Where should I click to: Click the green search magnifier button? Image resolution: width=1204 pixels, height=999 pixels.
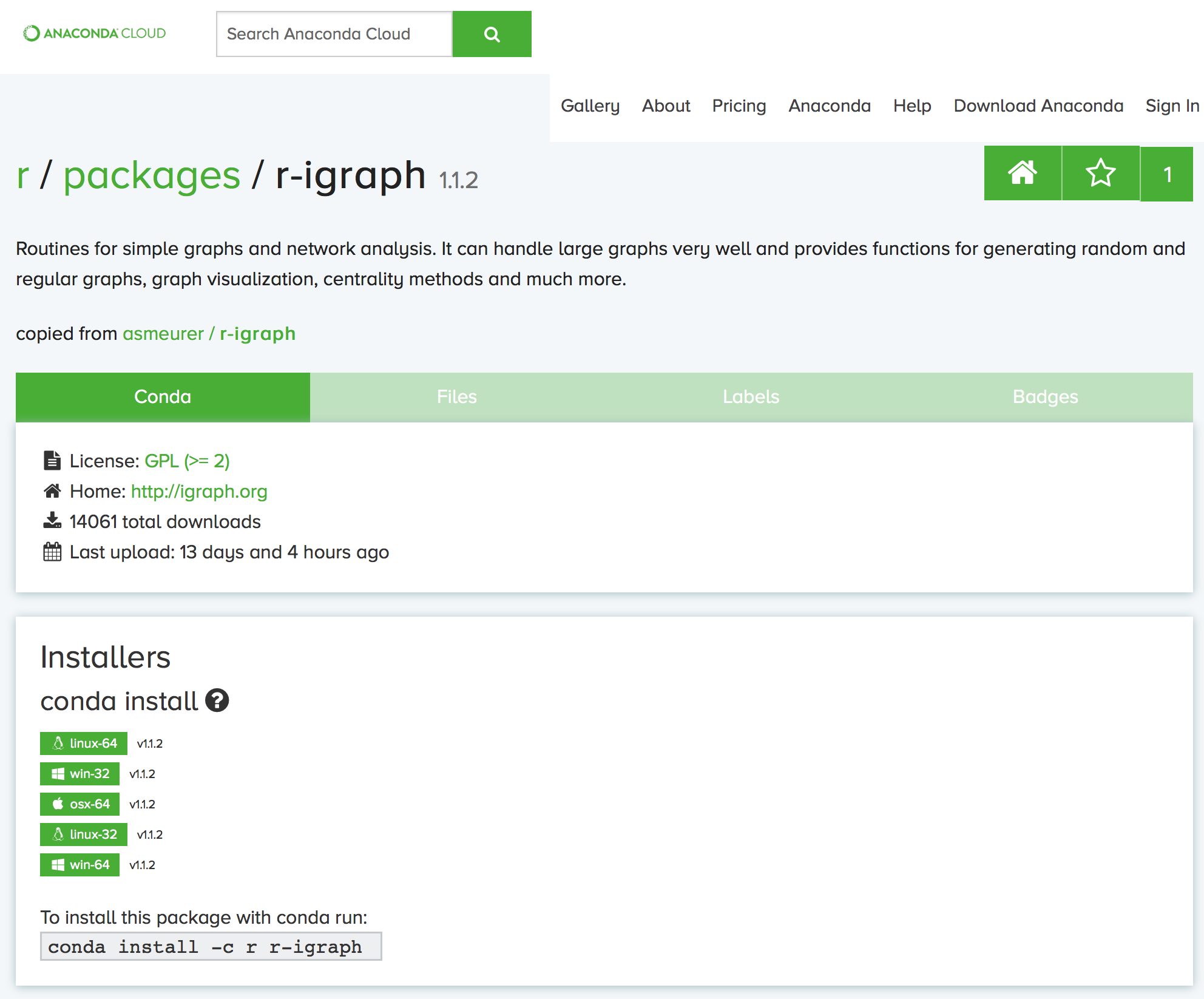(492, 34)
